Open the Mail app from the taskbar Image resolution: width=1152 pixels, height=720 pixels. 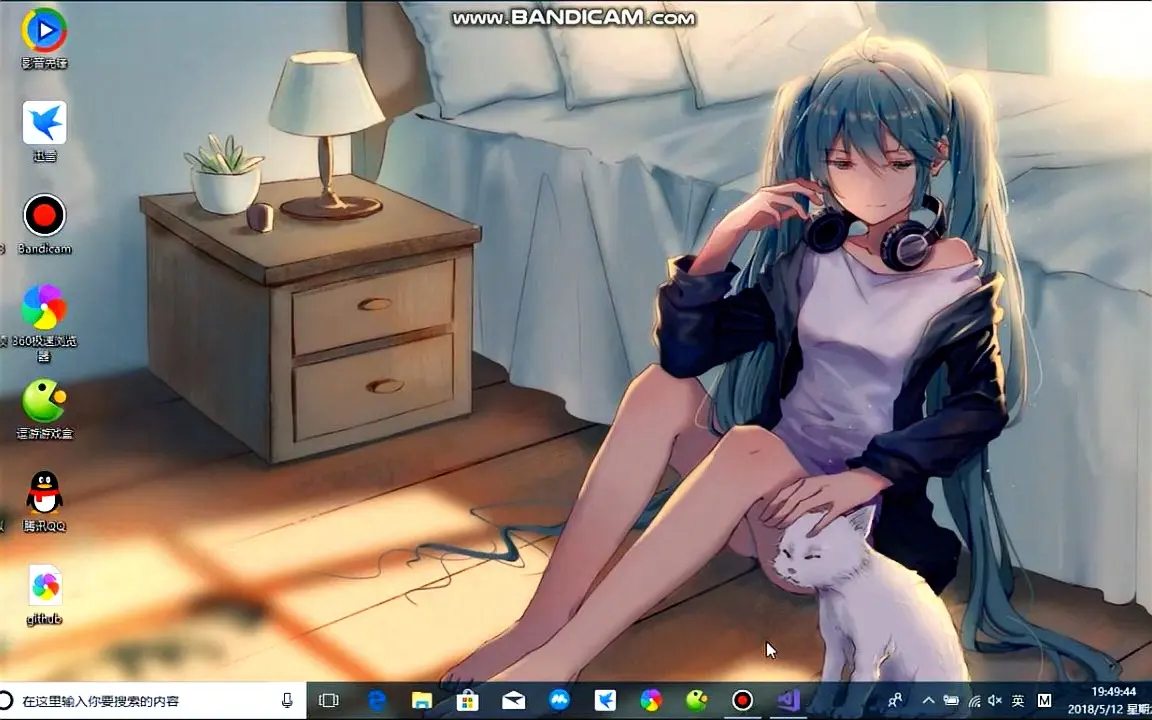click(x=514, y=701)
